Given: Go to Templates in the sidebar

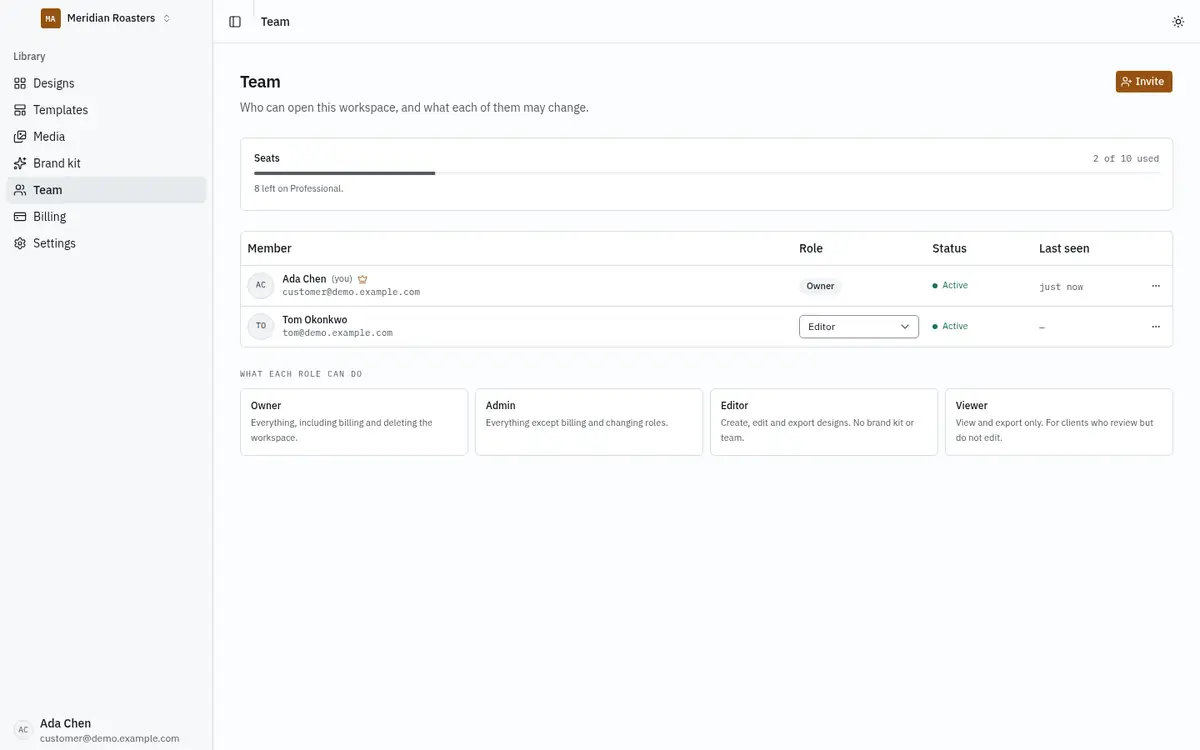Looking at the screenshot, I should click(x=106, y=110).
